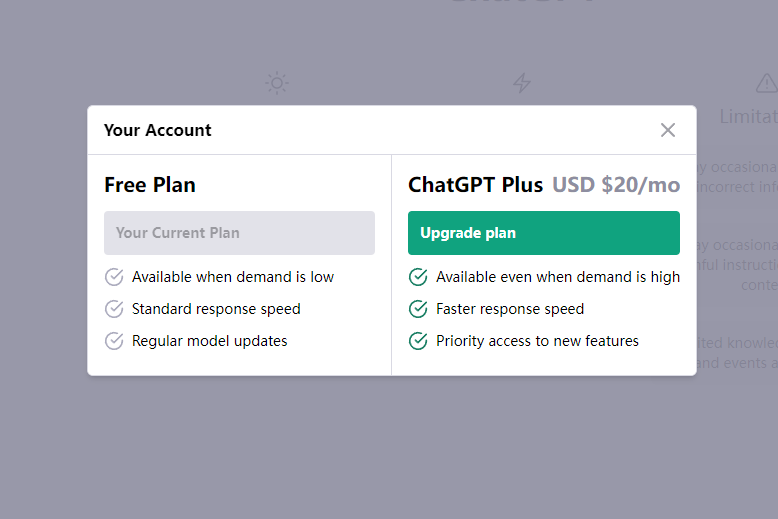The image size is (778, 519).
Task: Close the Your Account dialog
Action: (668, 130)
